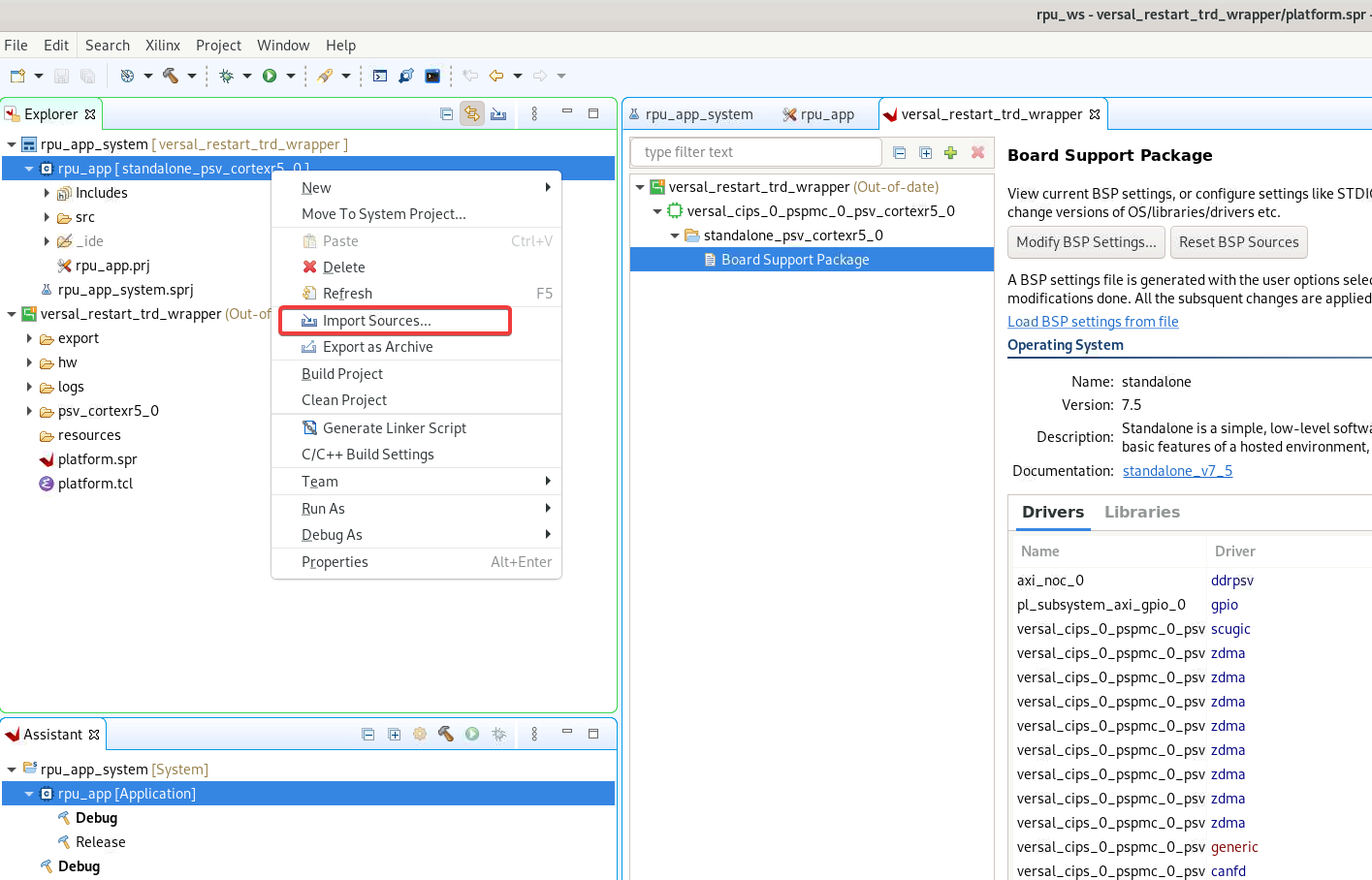Image resolution: width=1372 pixels, height=880 pixels.
Task: Choose Export as Archive from context menu
Action: point(417,347)
